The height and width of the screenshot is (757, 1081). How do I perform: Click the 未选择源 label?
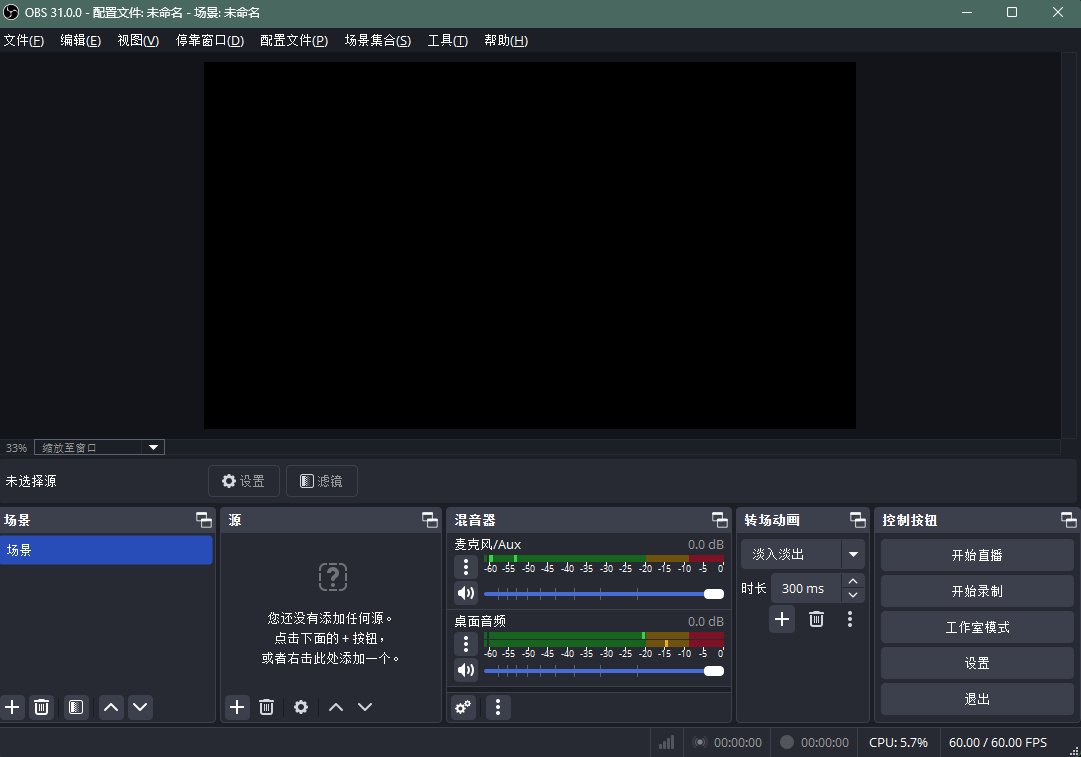click(31, 481)
